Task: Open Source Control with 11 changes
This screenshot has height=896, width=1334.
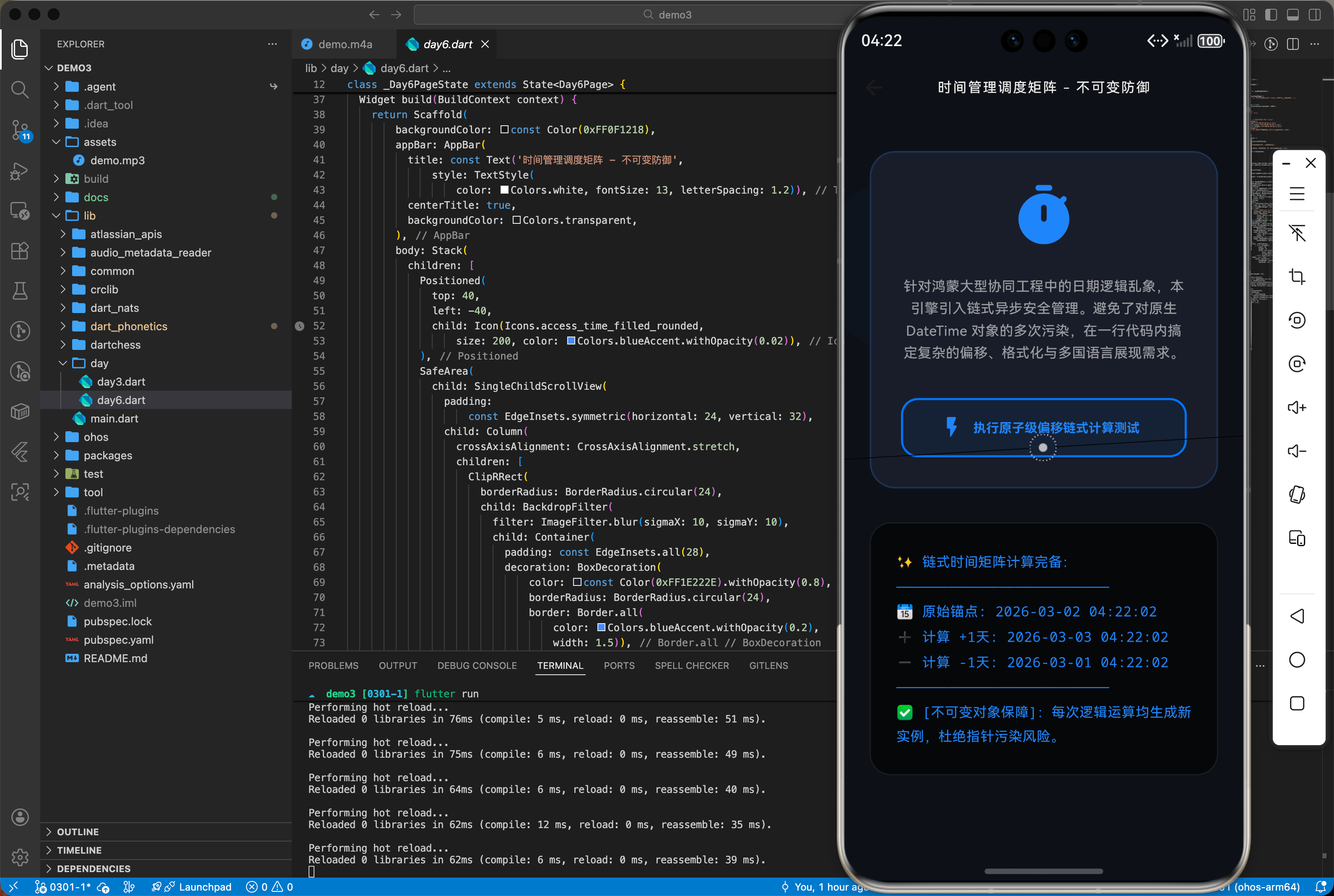Action: (20, 130)
